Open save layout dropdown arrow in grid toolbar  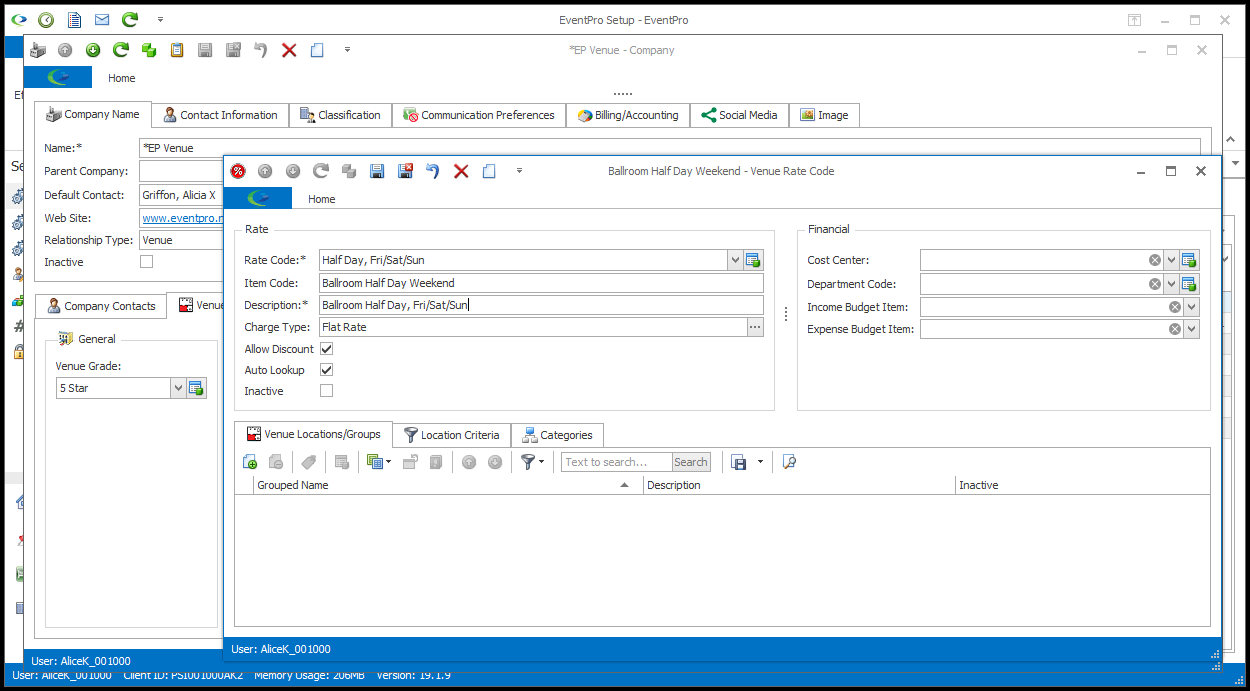tap(760, 462)
